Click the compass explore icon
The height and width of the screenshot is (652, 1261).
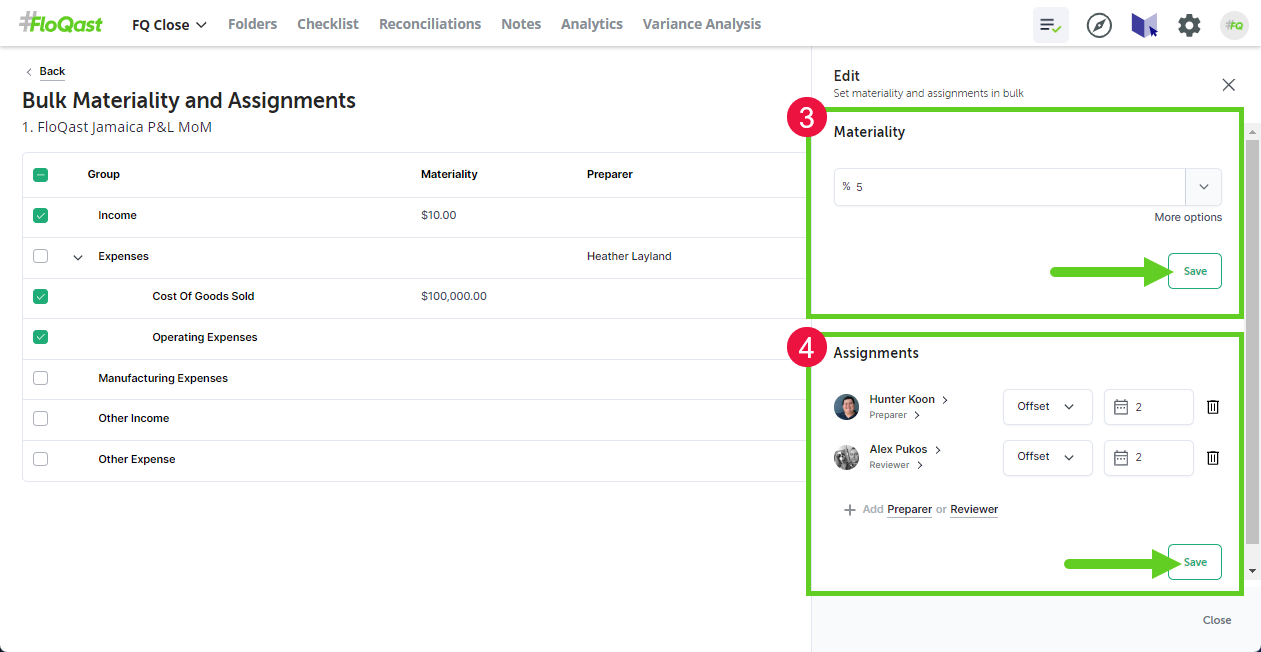(1099, 25)
